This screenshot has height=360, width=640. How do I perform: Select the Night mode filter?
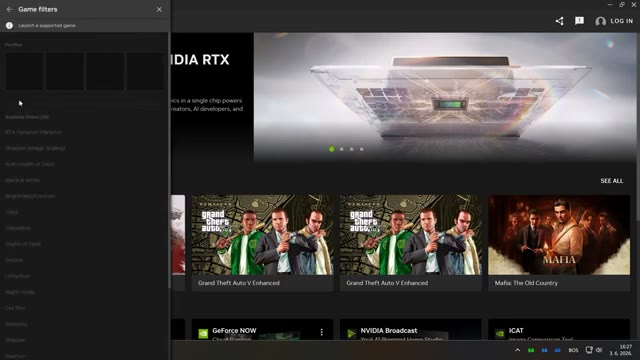(20, 292)
